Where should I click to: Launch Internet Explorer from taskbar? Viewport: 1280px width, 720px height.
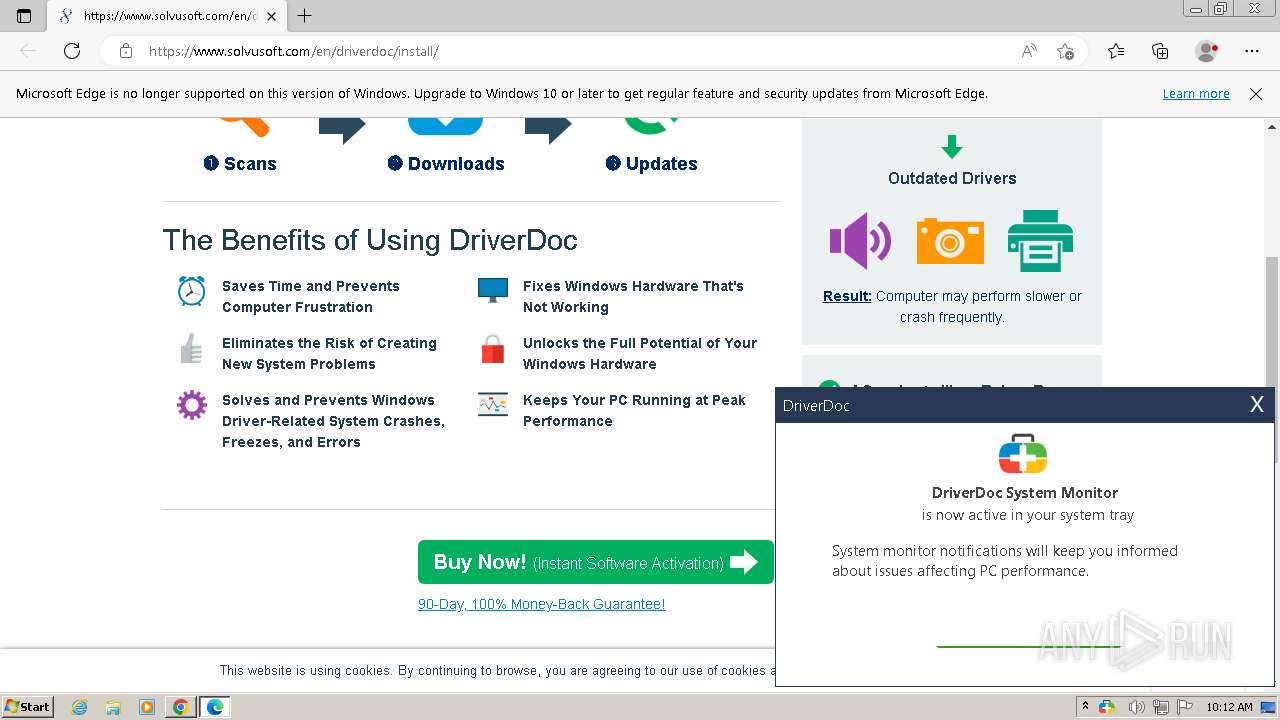click(80, 707)
